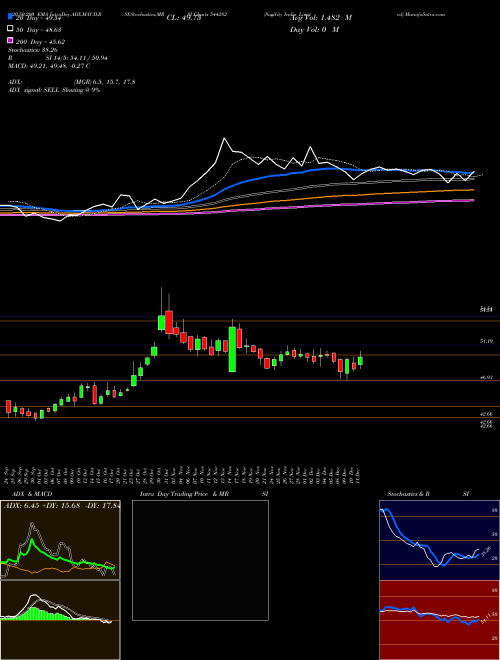Click the Stochastics: 38.26 reading
The height and width of the screenshot is (660, 500).
[33, 50]
